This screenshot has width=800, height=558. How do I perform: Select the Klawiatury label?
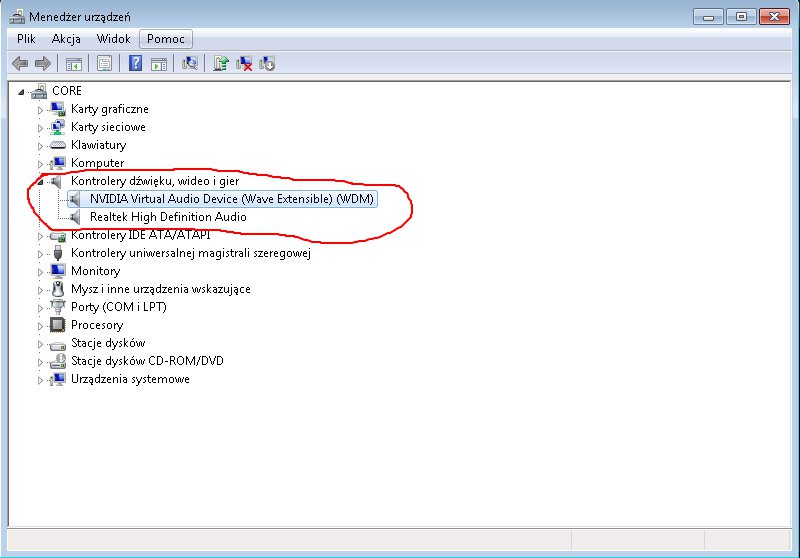point(98,145)
